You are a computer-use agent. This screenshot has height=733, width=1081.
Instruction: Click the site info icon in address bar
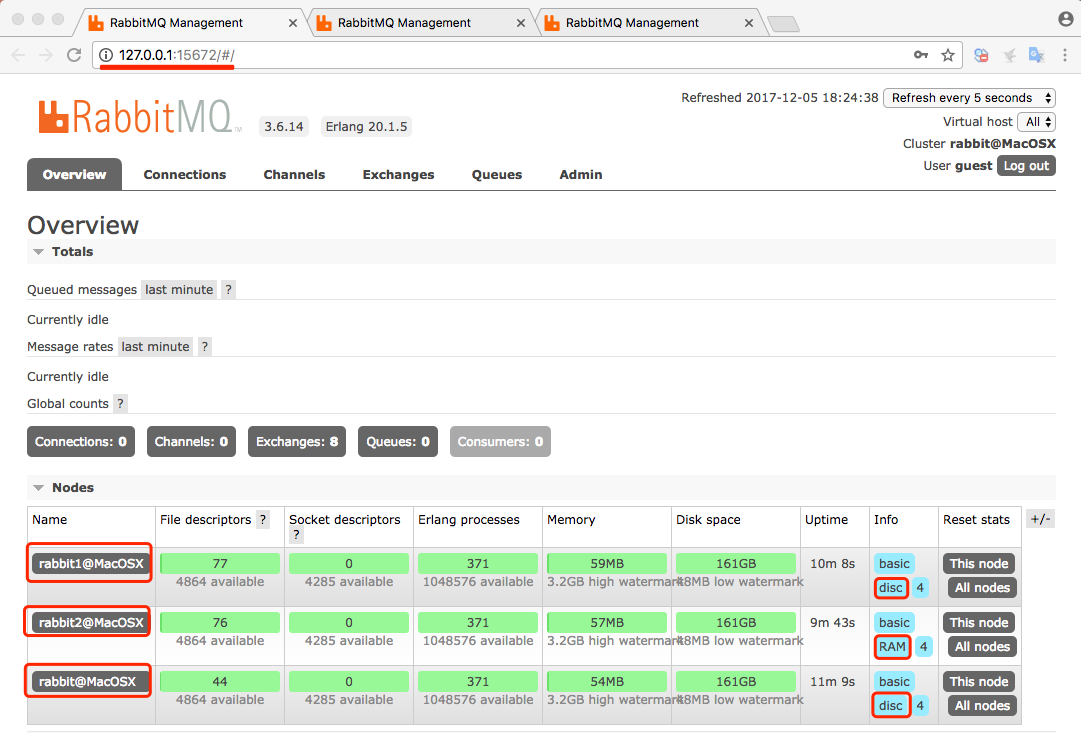[105, 55]
